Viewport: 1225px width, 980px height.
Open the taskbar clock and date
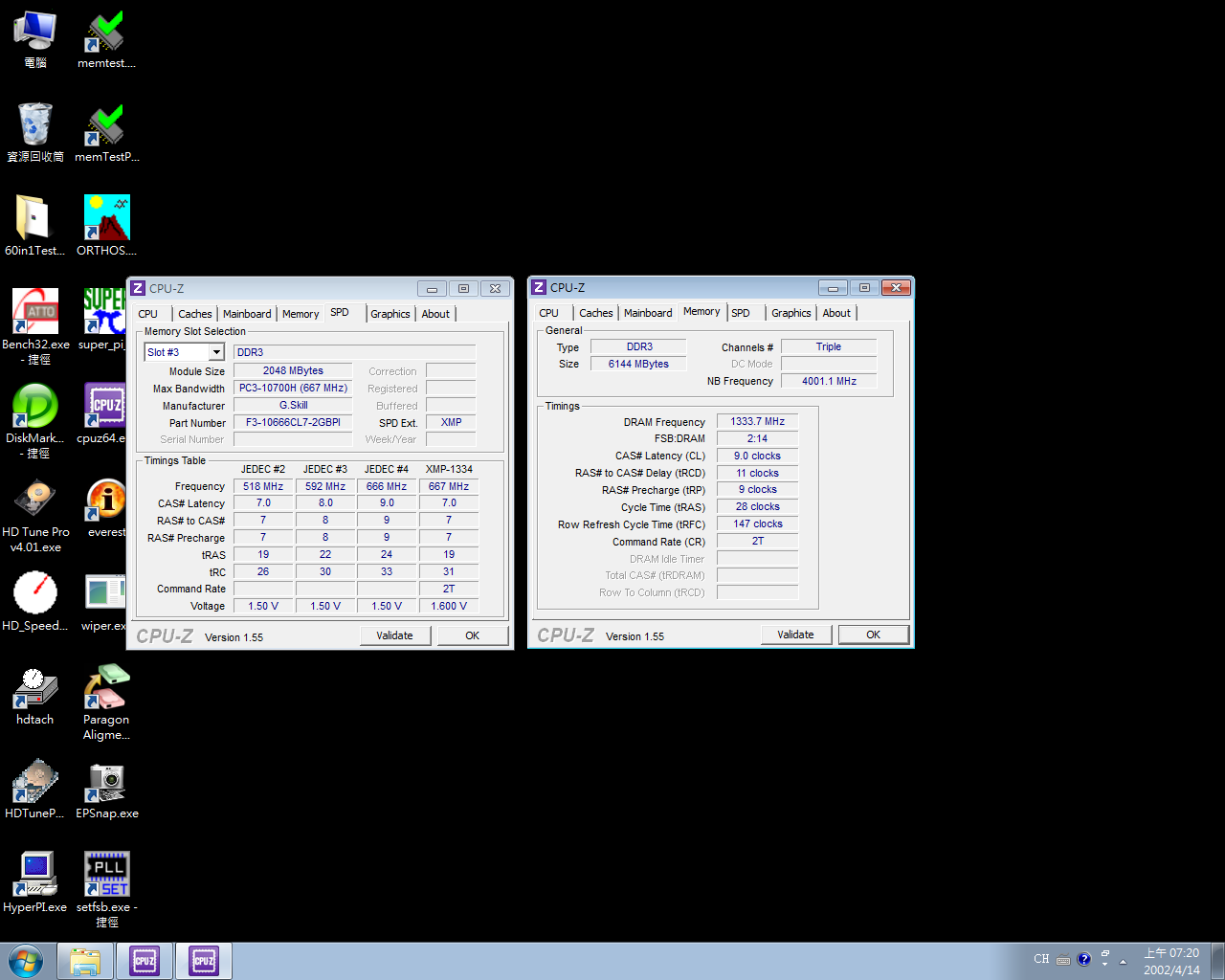[1171, 961]
